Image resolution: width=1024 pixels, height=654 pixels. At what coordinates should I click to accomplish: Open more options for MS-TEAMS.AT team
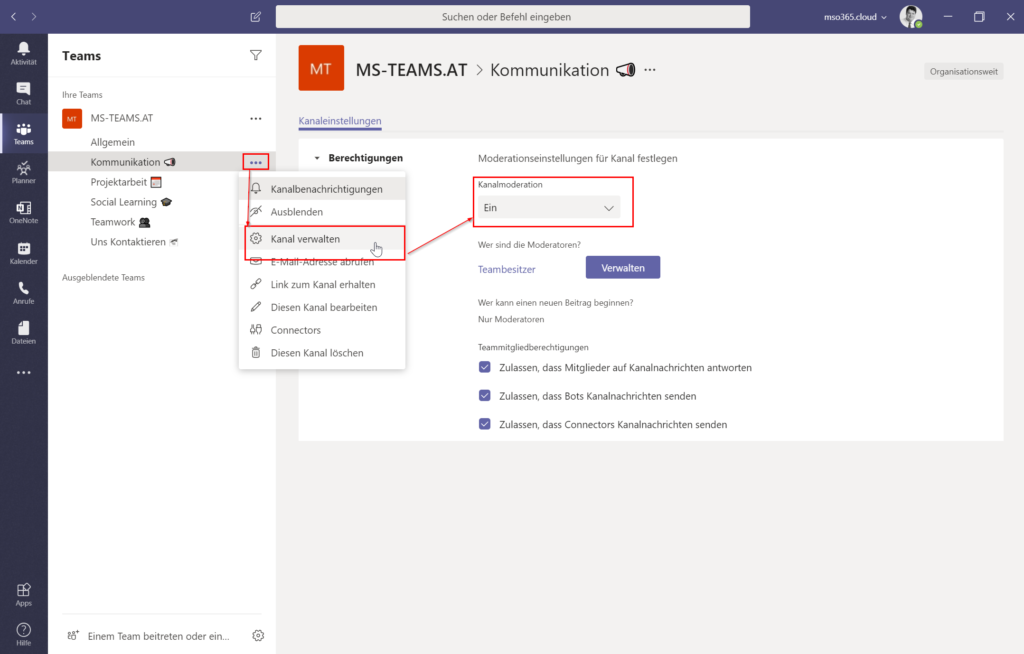(x=255, y=118)
